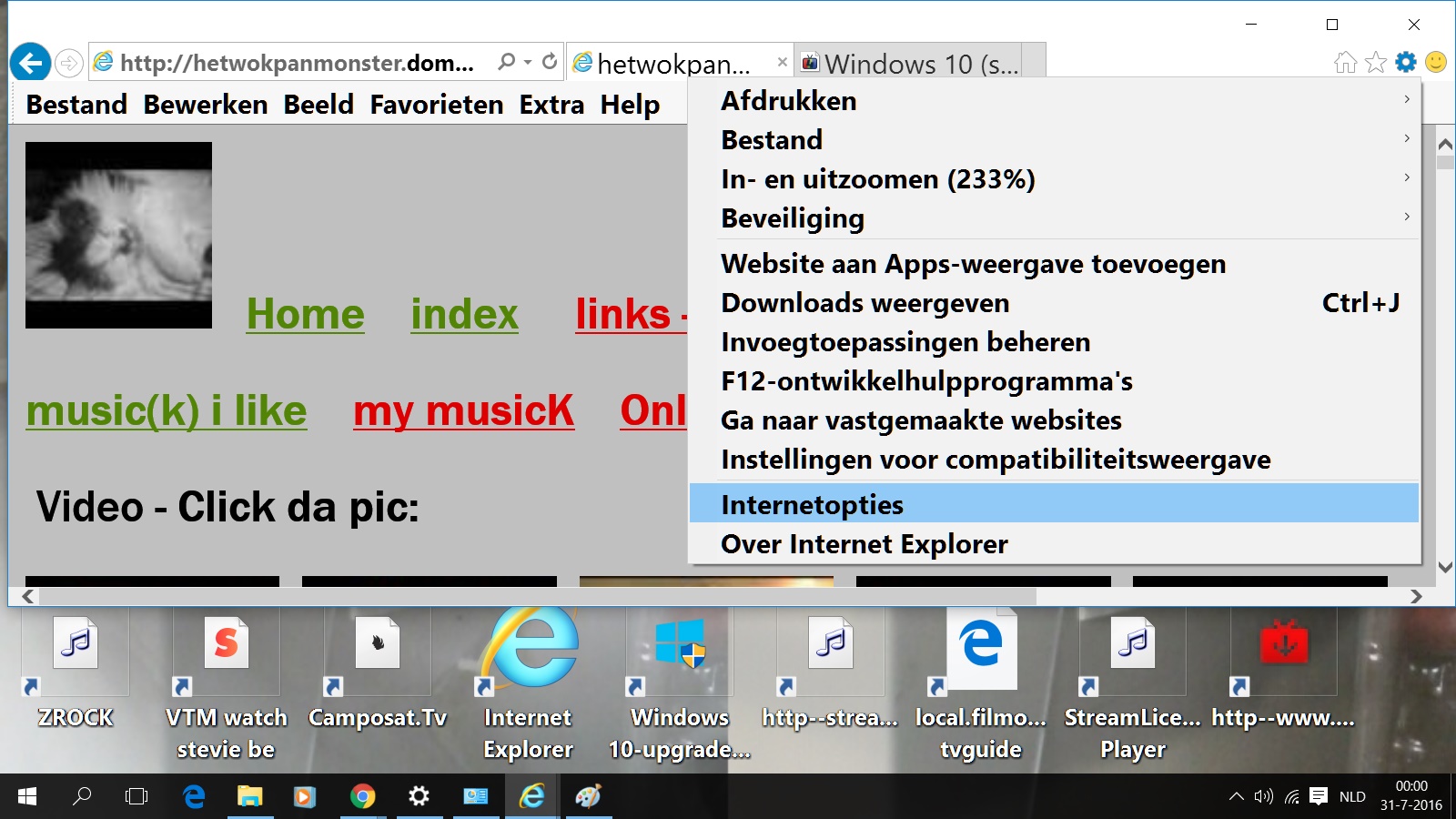Open File Explorer from the taskbar
1456x819 pixels.
click(249, 796)
